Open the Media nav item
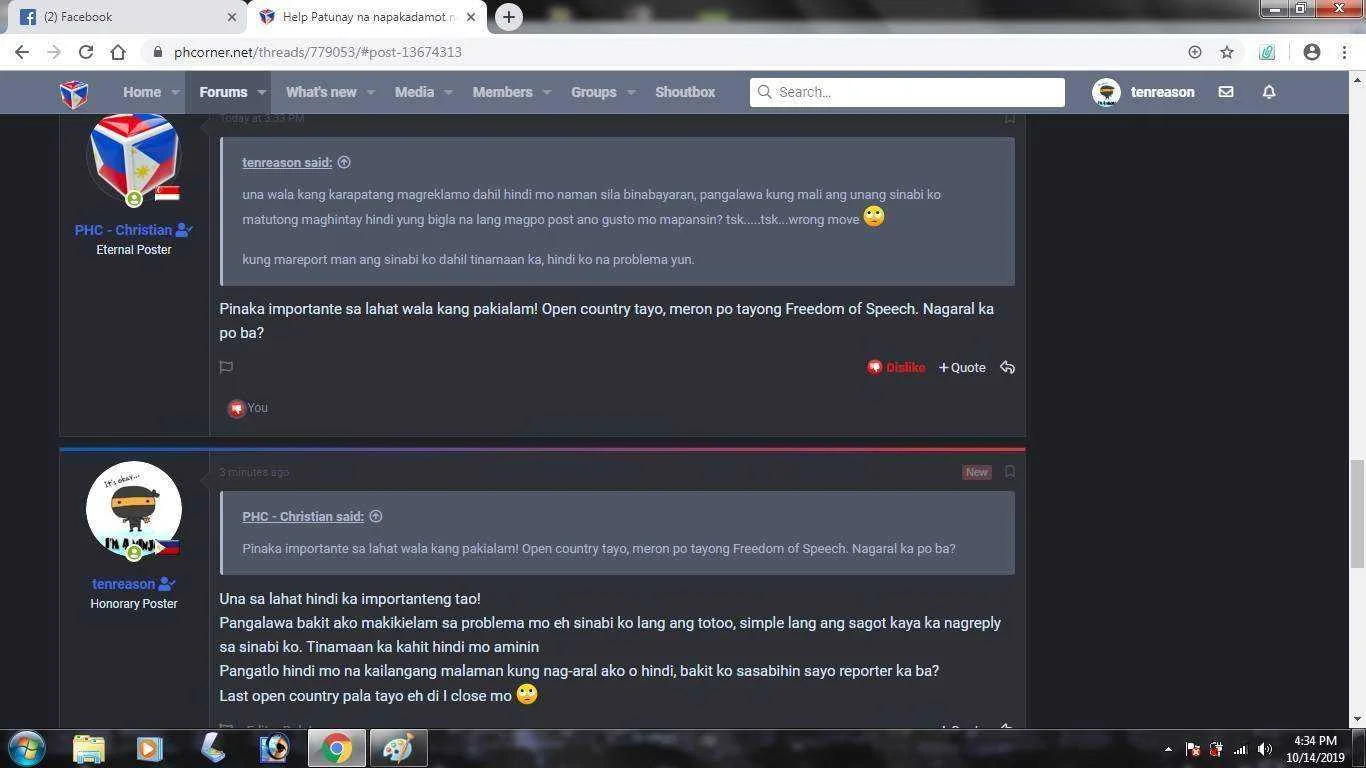1366x768 pixels. click(414, 92)
